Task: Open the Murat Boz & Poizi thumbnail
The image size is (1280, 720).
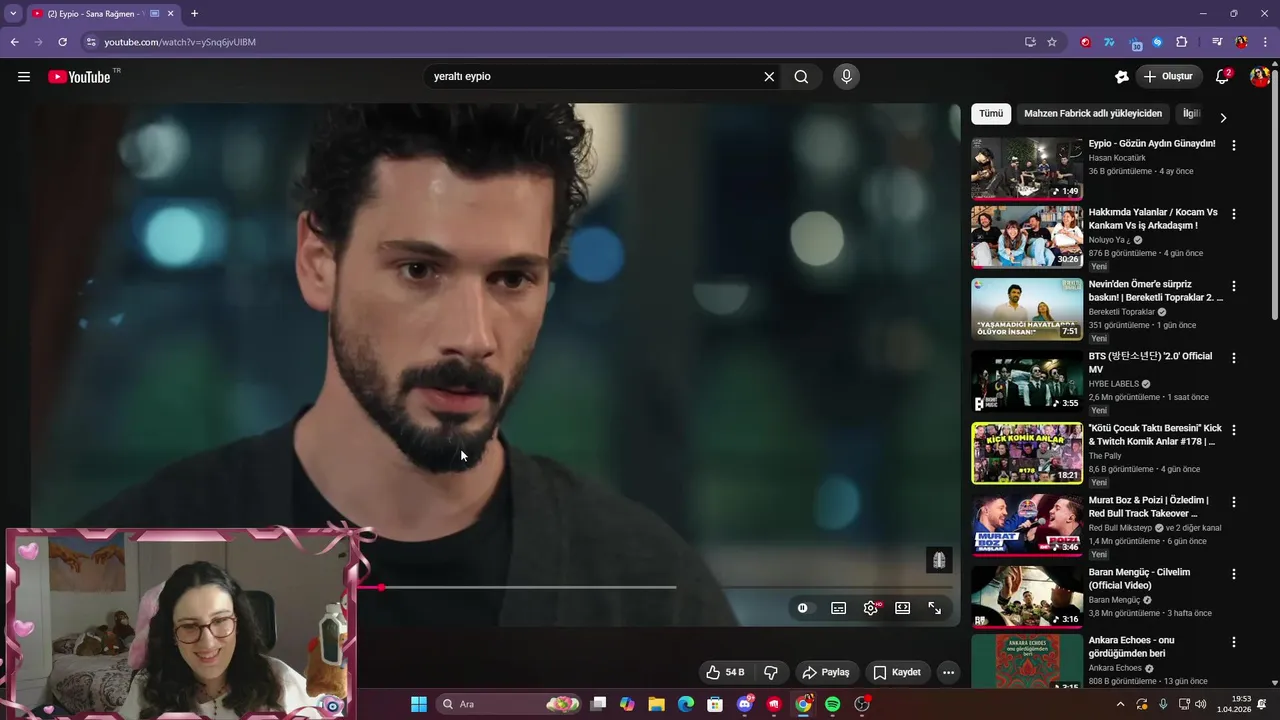Action: (x=1027, y=525)
